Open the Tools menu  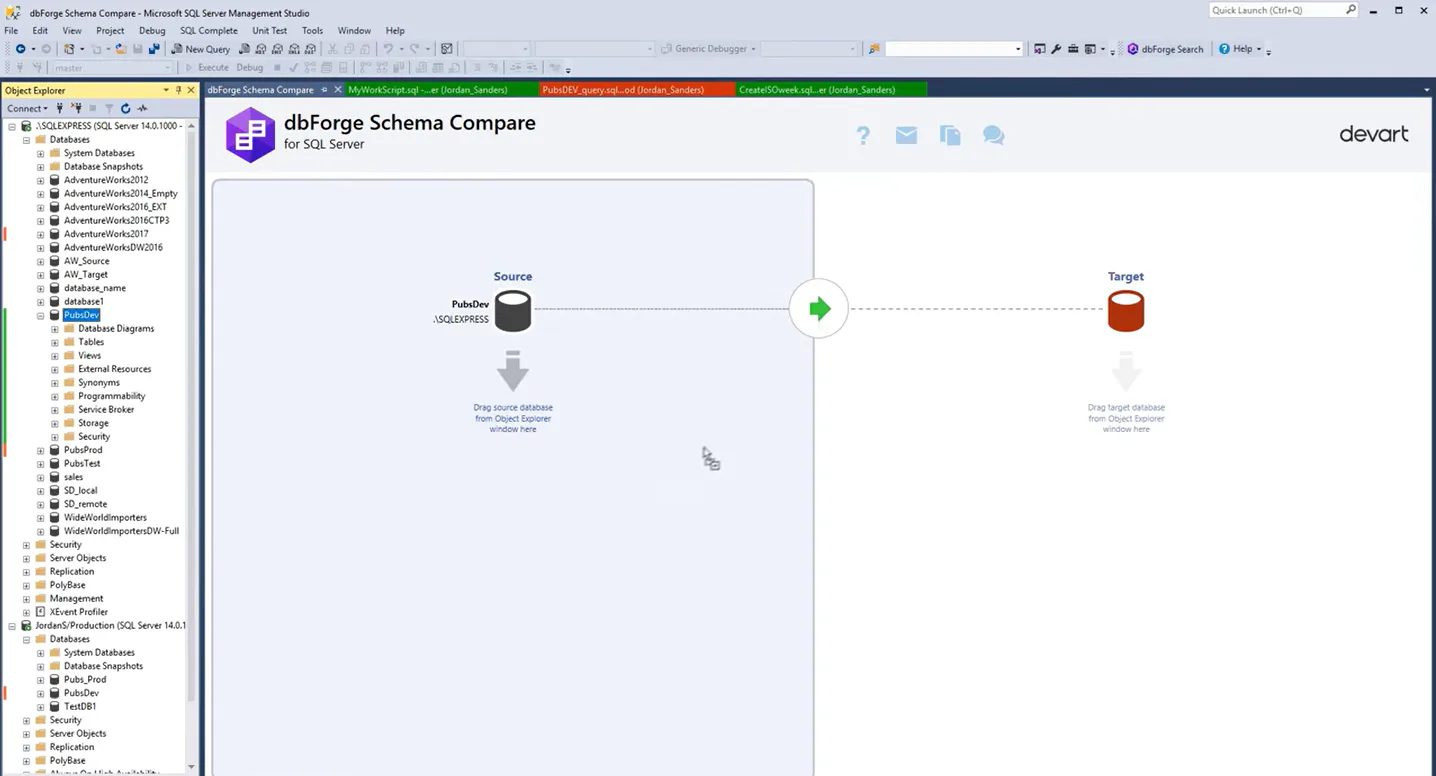(x=312, y=31)
